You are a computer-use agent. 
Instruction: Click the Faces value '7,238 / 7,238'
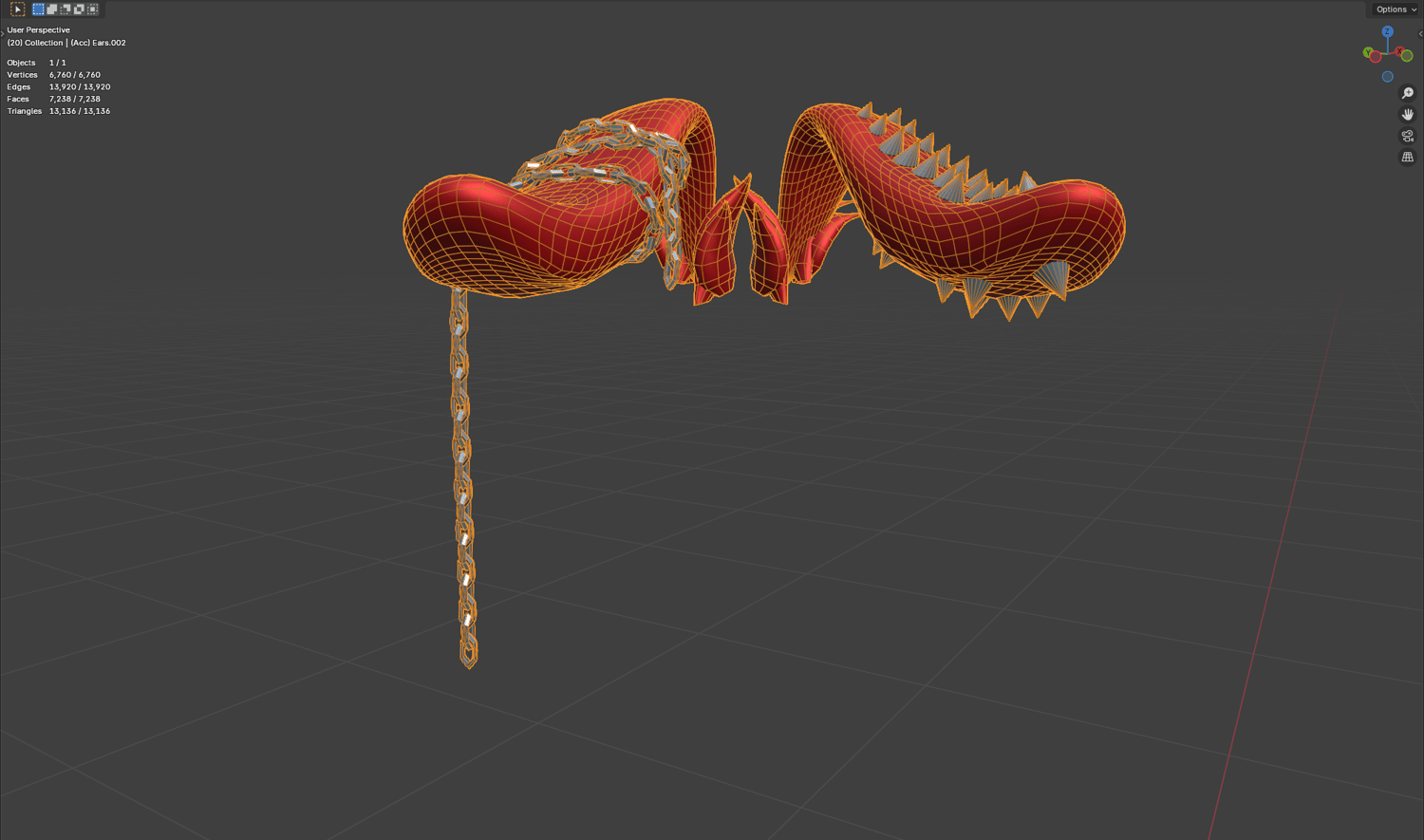75,99
